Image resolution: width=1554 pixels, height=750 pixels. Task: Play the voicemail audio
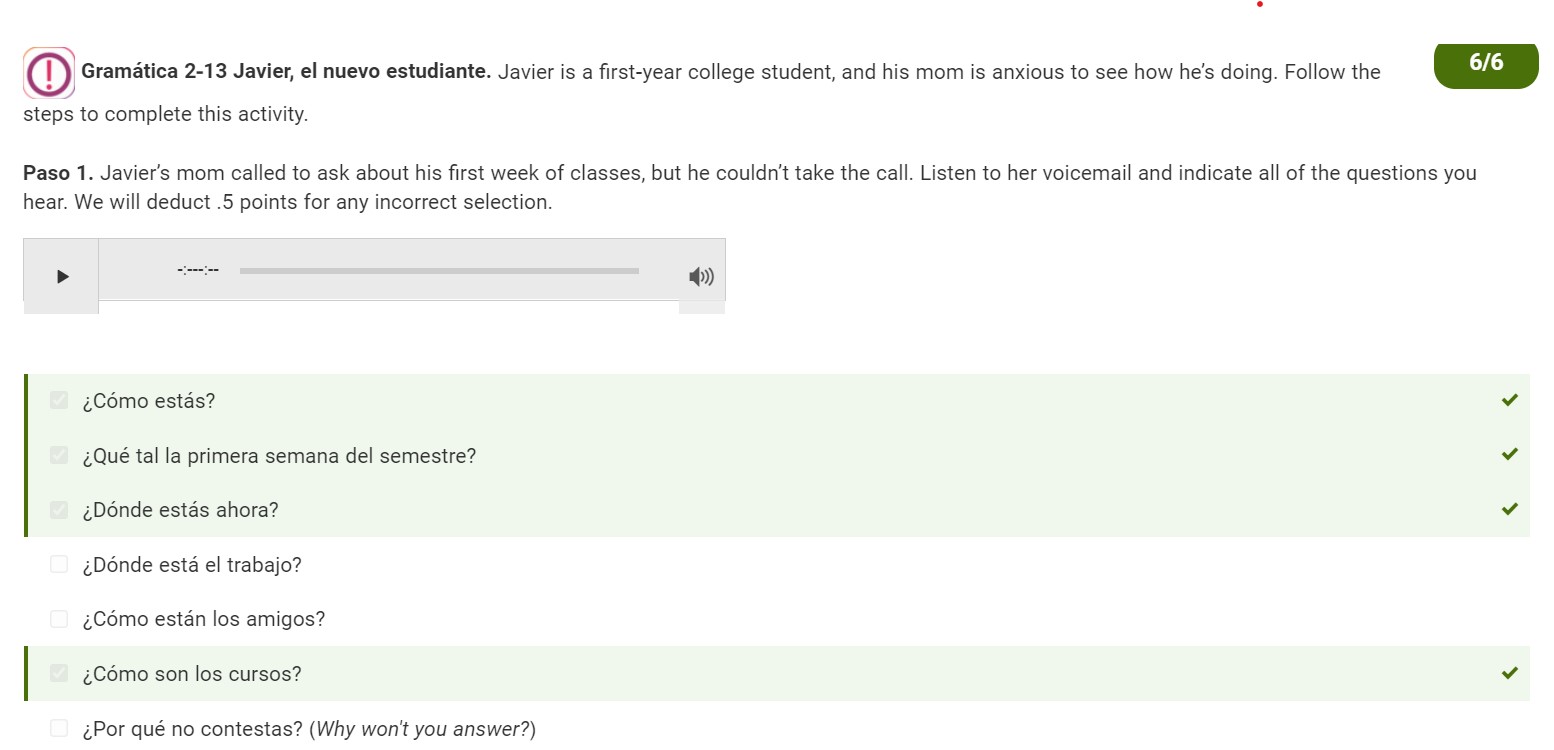pyautogui.click(x=62, y=276)
